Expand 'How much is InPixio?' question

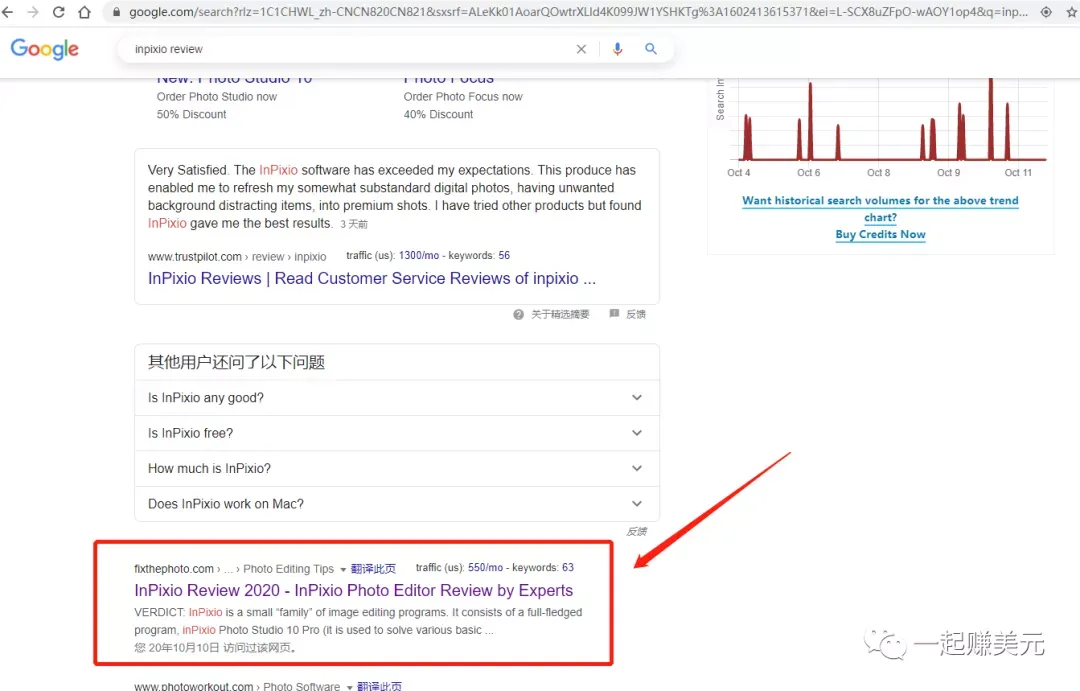[397, 468]
